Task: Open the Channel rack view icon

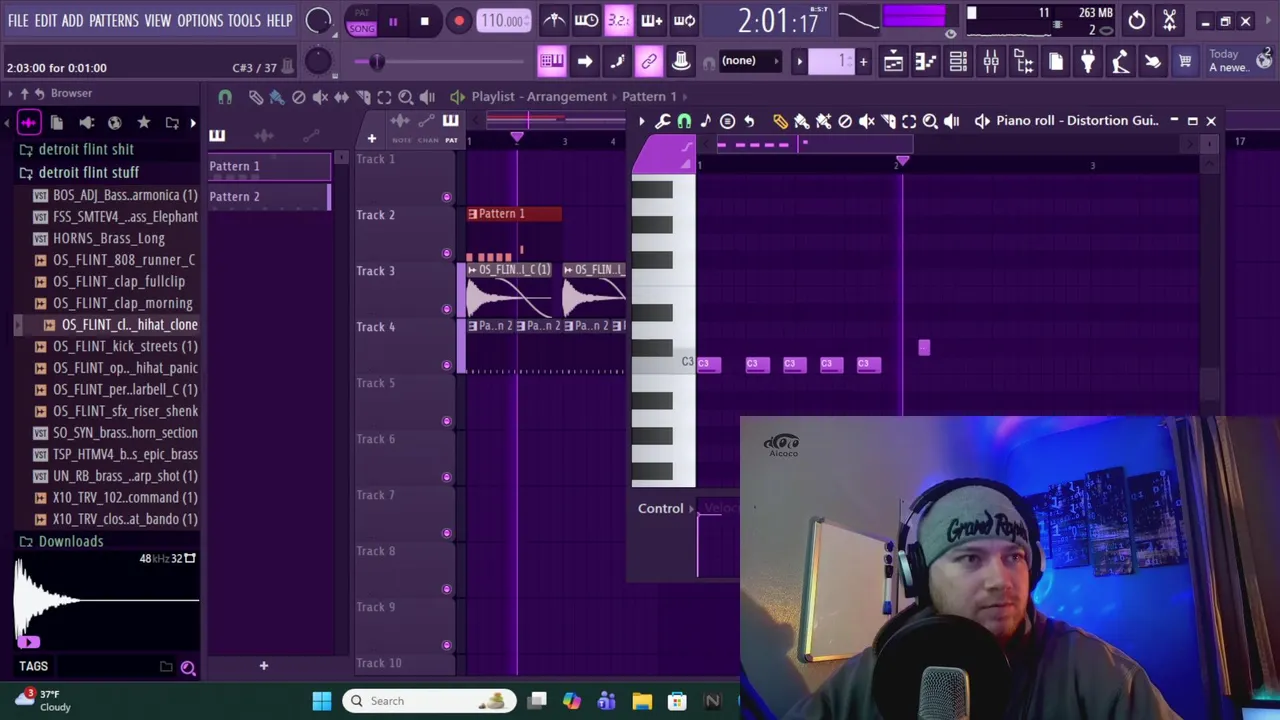Action: click(958, 62)
